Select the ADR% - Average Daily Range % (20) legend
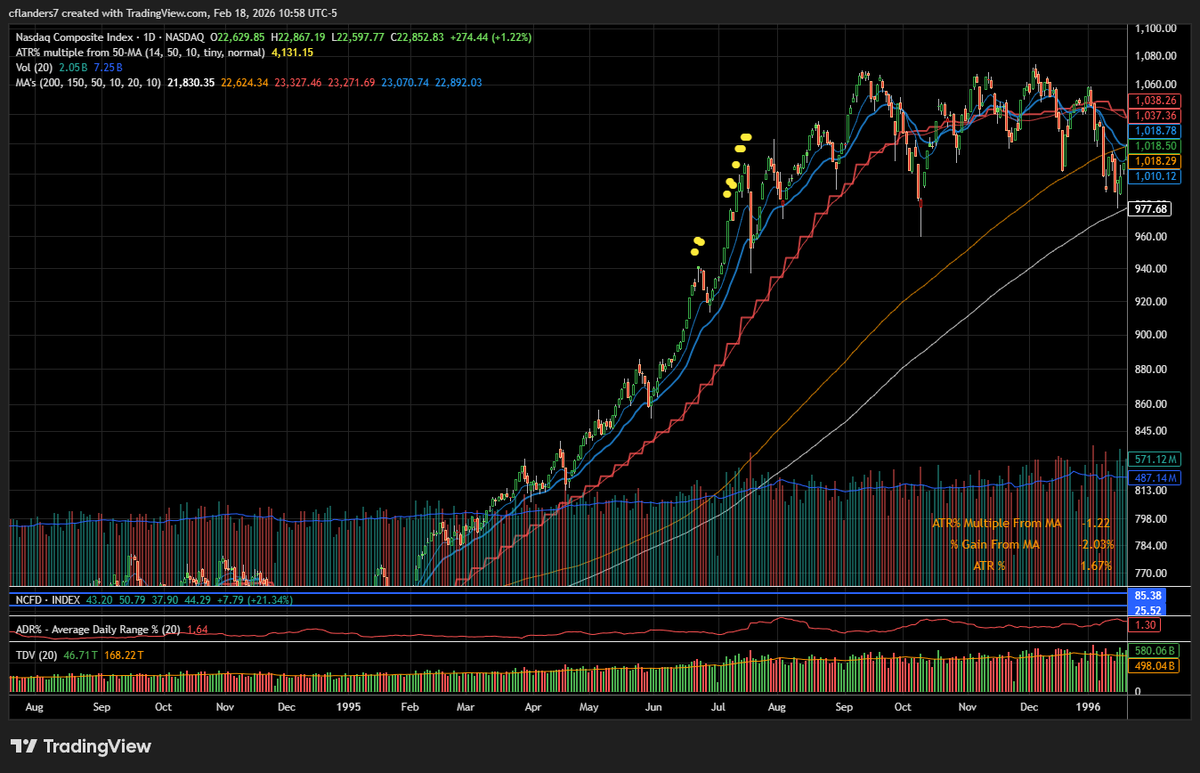Image resolution: width=1200 pixels, height=773 pixels. 98,629
